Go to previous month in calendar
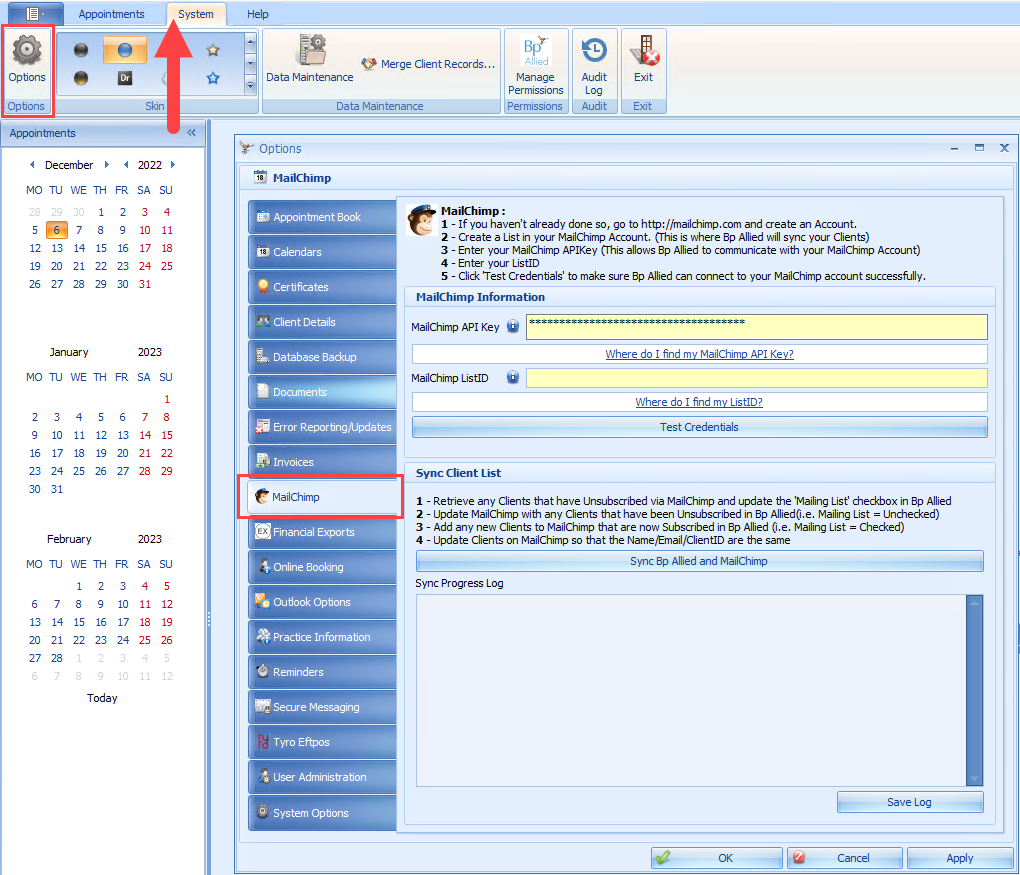 pyautogui.click(x=32, y=165)
